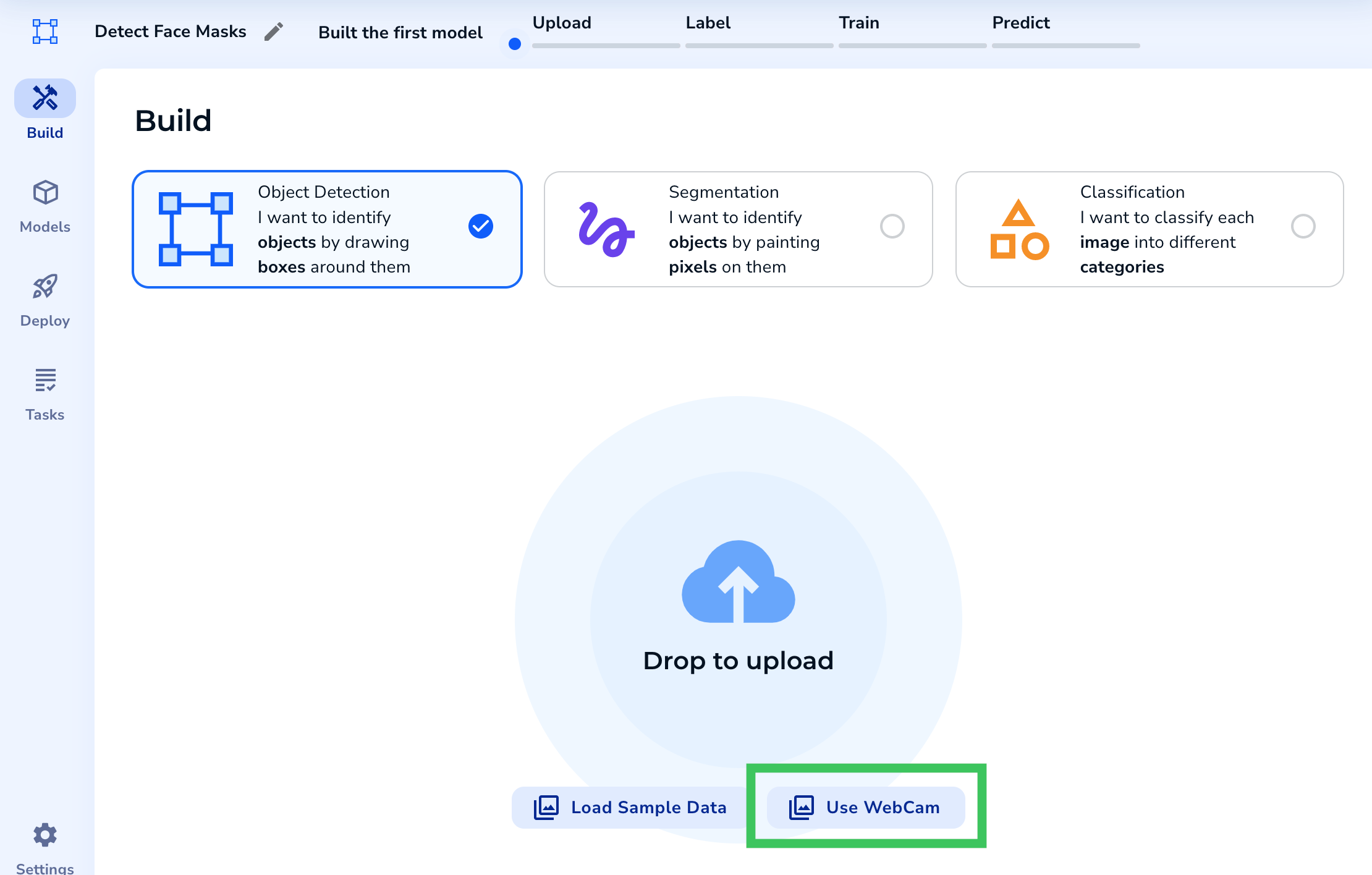Go to the Predict step

pyautogui.click(x=1020, y=23)
